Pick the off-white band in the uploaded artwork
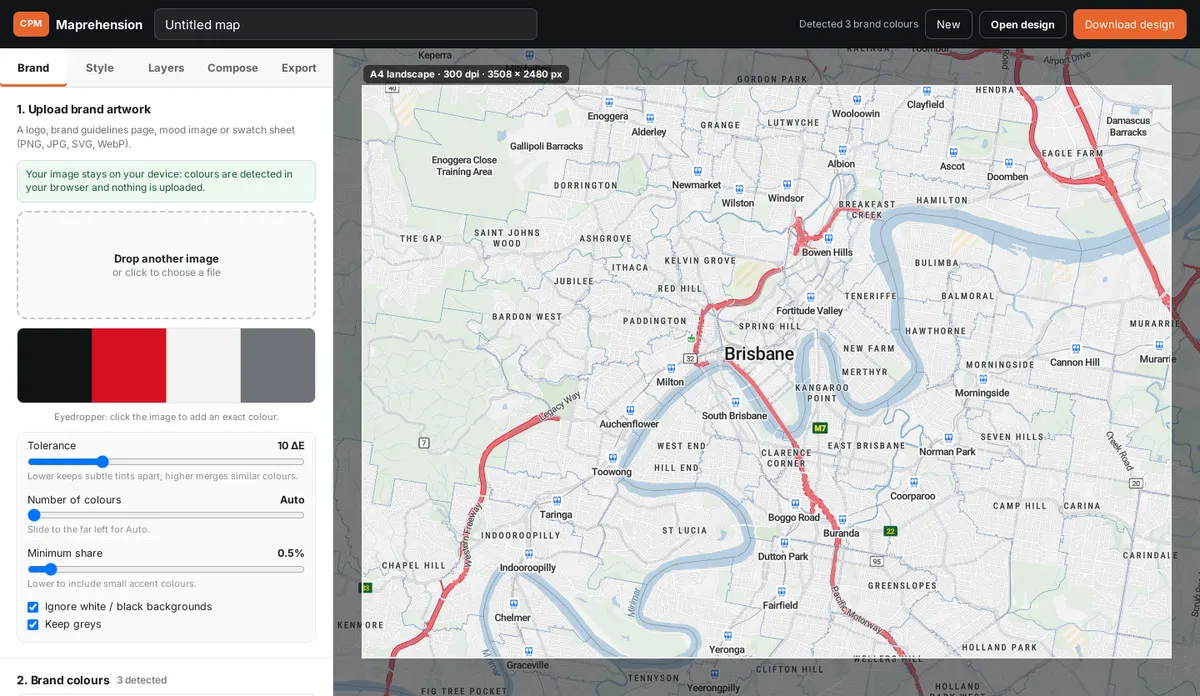 [x=203, y=365]
